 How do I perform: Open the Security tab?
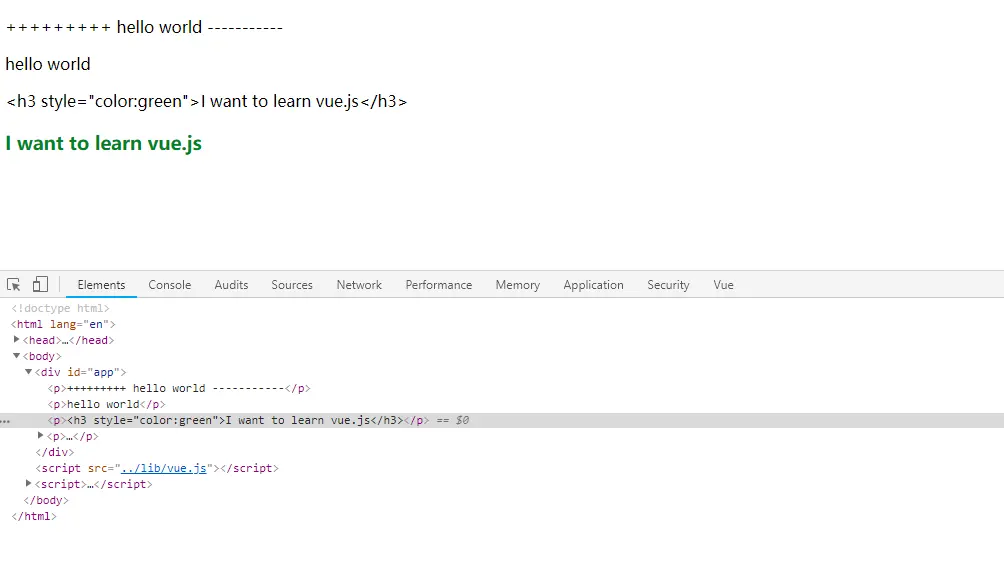(668, 285)
